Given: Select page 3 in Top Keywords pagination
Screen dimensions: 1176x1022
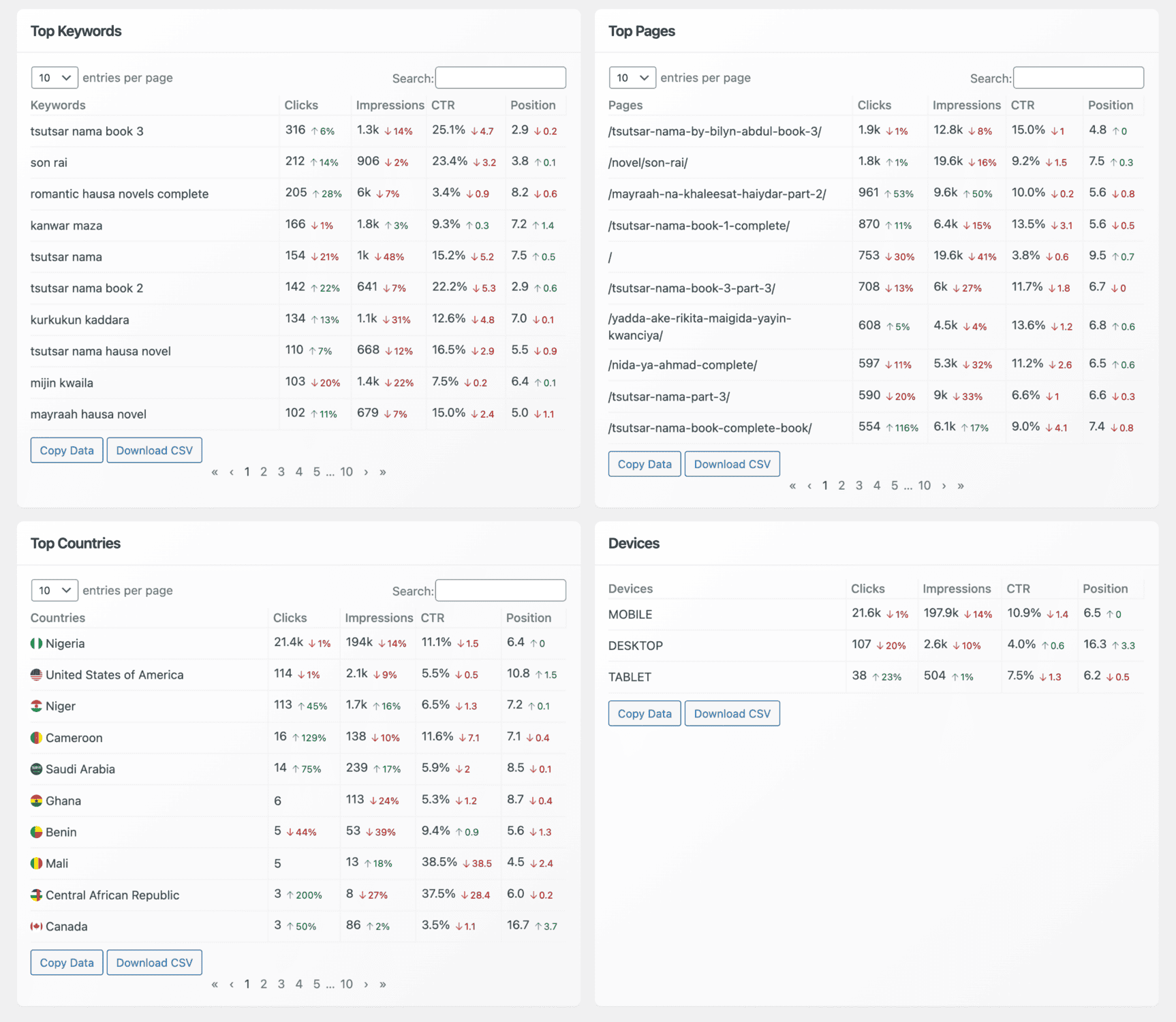Looking at the screenshot, I should click(x=281, y=471).
